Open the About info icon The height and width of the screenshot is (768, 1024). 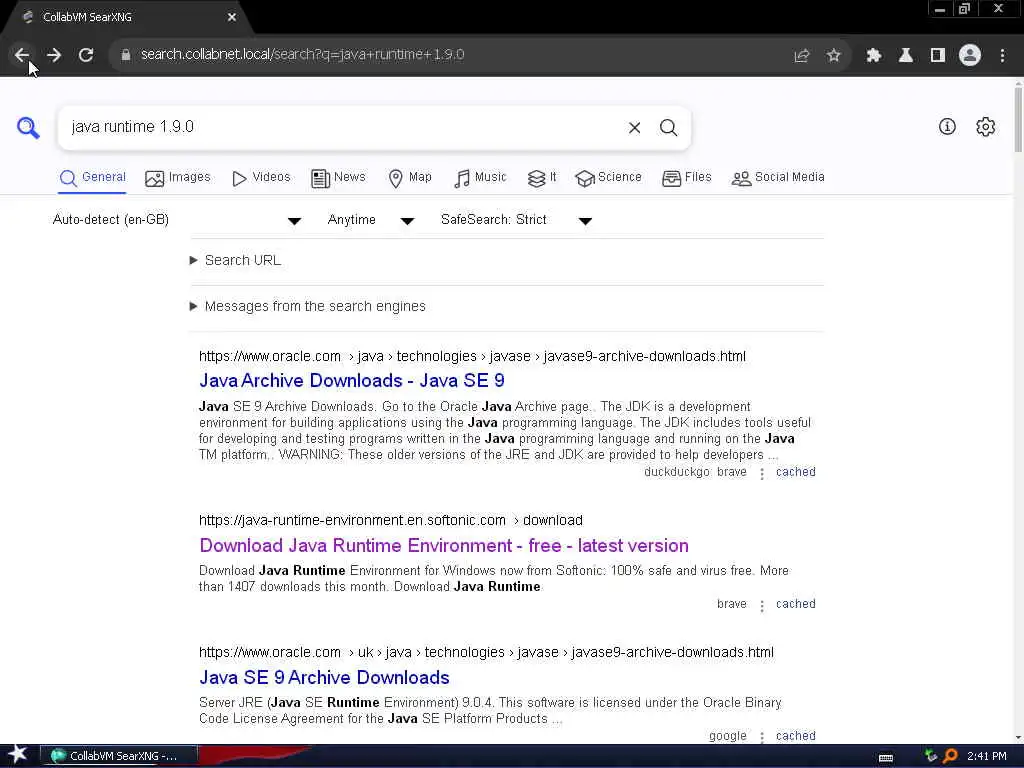(947, 127)
